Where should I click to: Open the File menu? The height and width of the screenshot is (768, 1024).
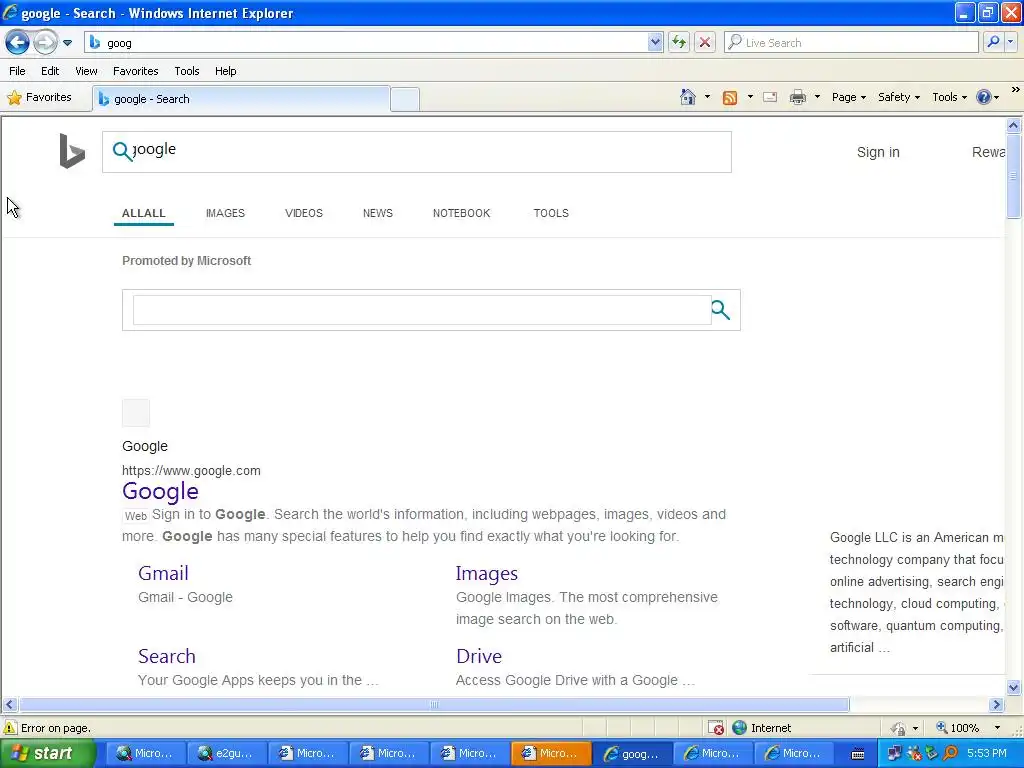point(18,71)
